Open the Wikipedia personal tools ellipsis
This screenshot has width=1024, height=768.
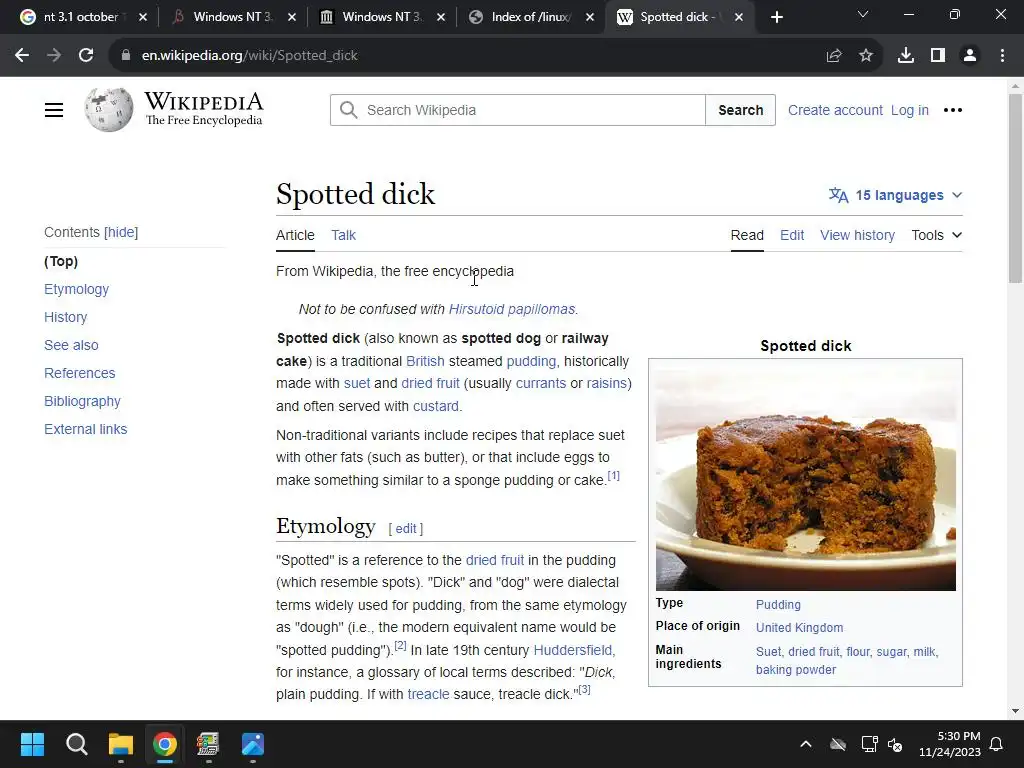coord(953,110)
